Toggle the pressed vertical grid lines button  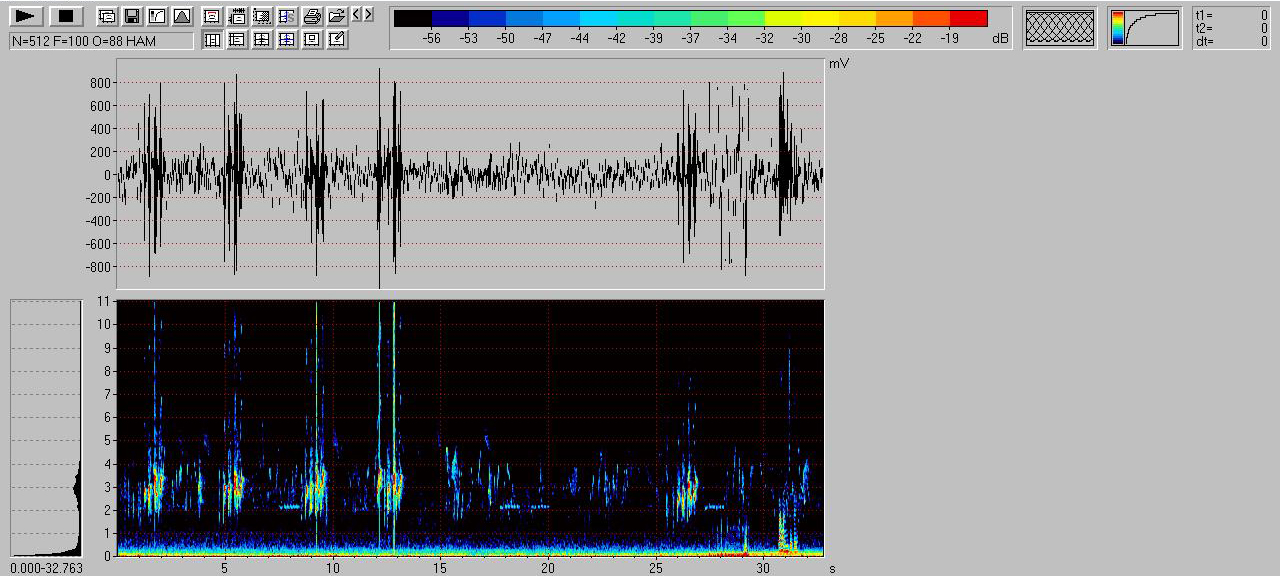(x=212, y=39)
